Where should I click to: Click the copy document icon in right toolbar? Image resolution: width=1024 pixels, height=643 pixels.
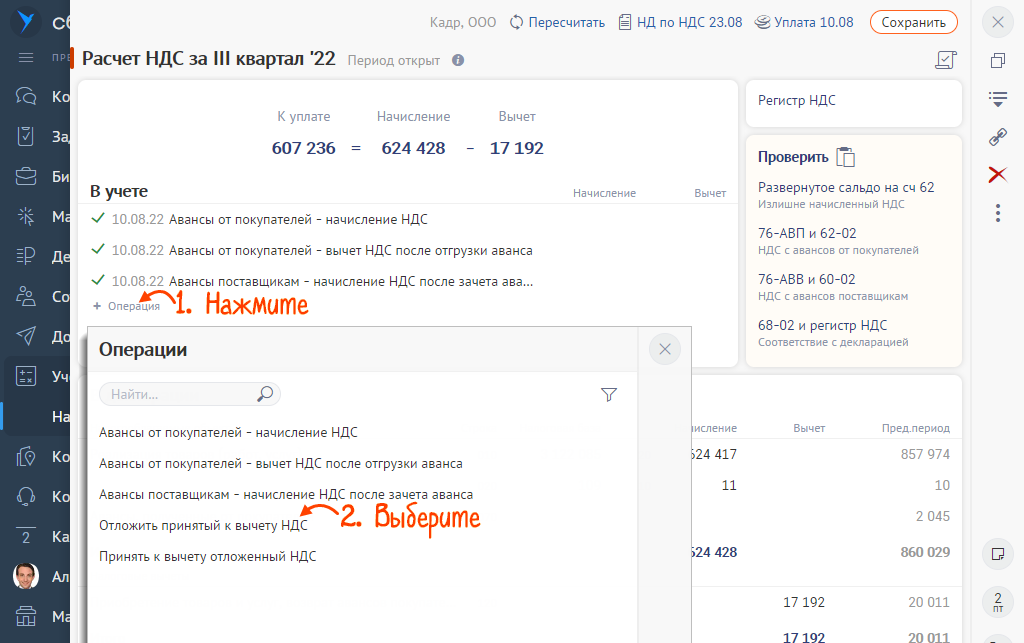click(x=997, y=61)
